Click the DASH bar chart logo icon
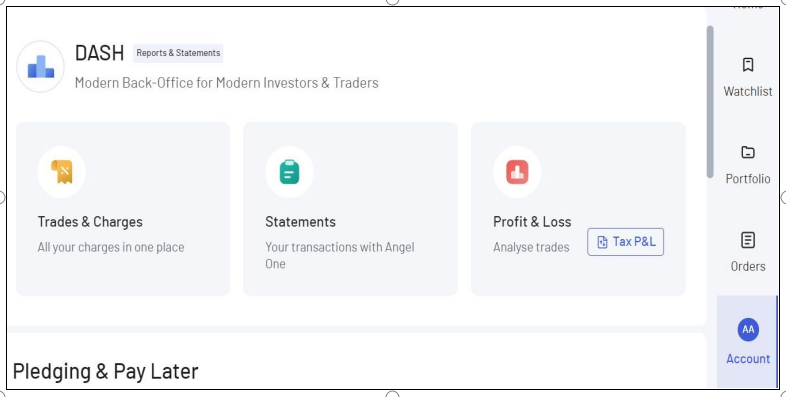 (40, 67)
